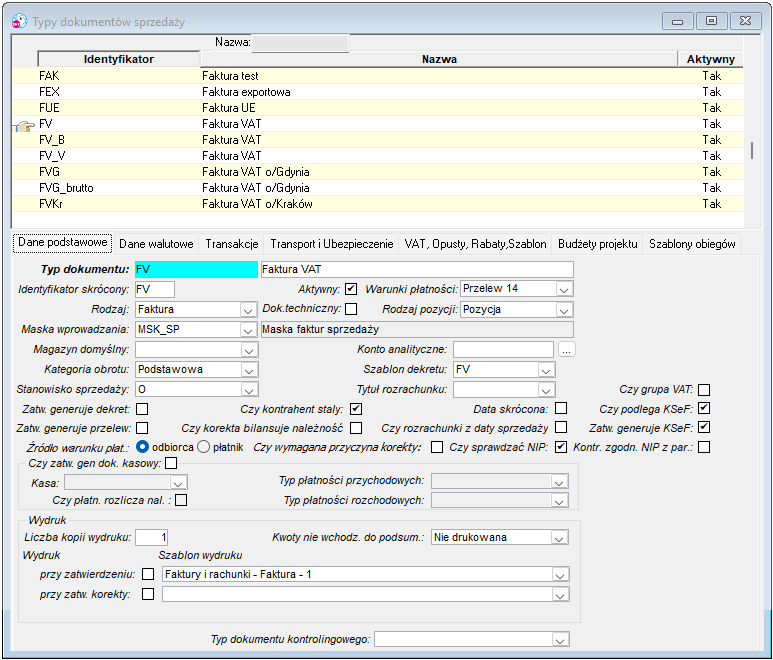The width and height of the screenshot is (773, 660).
Task: Toggle the Dok.techniczny checkbox
Action: [351, 309]
